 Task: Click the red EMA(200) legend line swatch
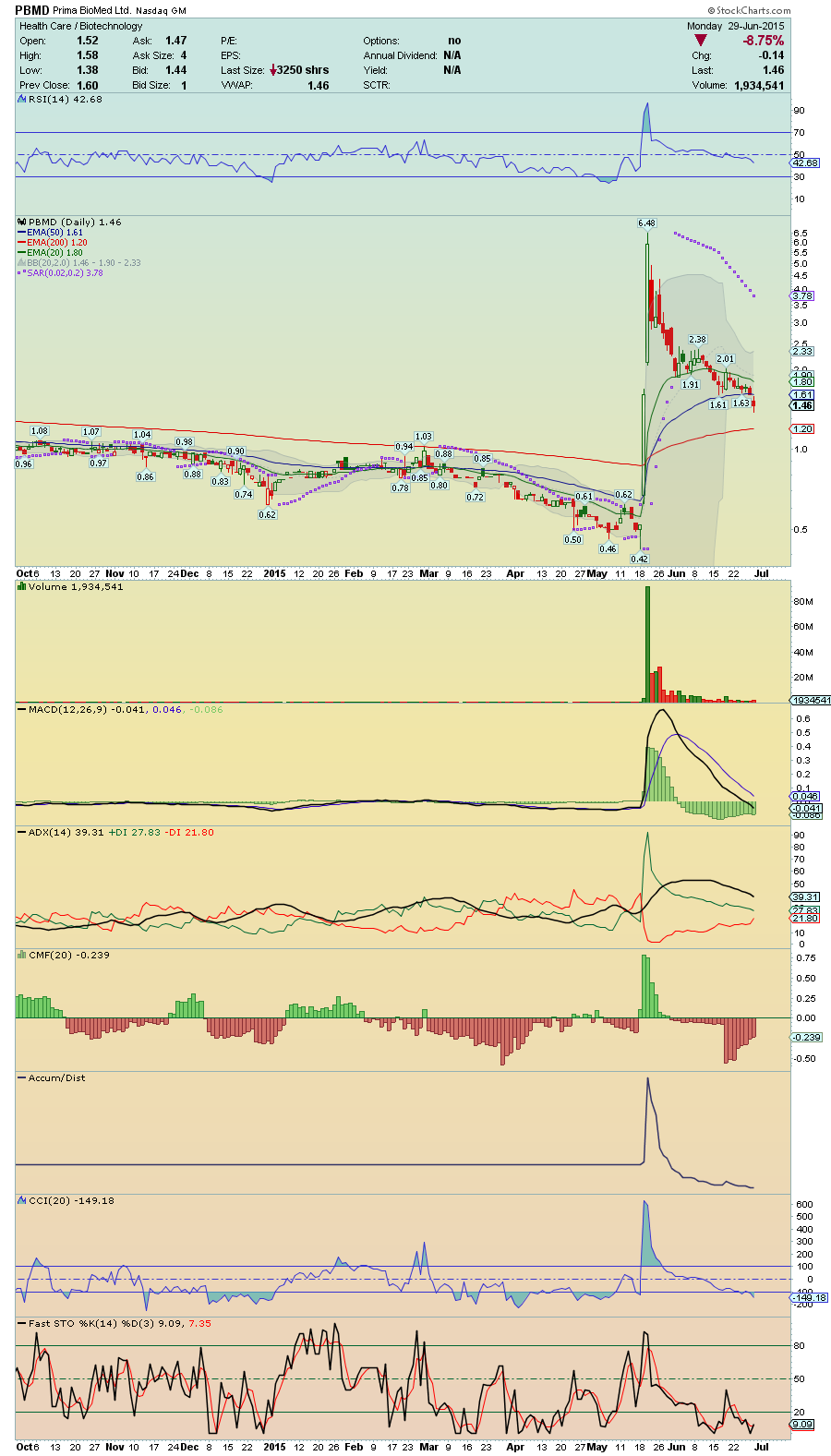pyautogui.click(x=21, y=243)
